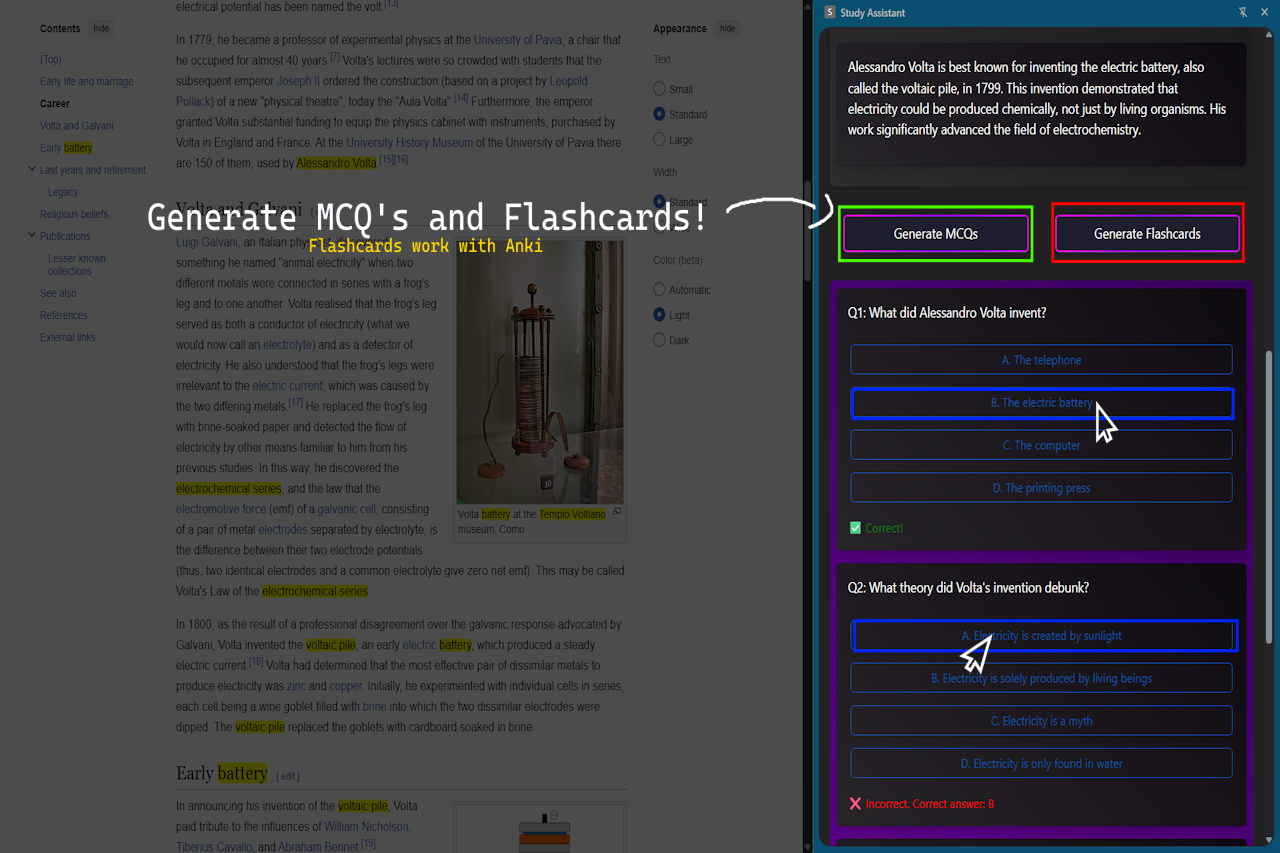Click the Generate Flashcards button
The height and width of the screenshot is (853, 1280).
pos(1147,234)
